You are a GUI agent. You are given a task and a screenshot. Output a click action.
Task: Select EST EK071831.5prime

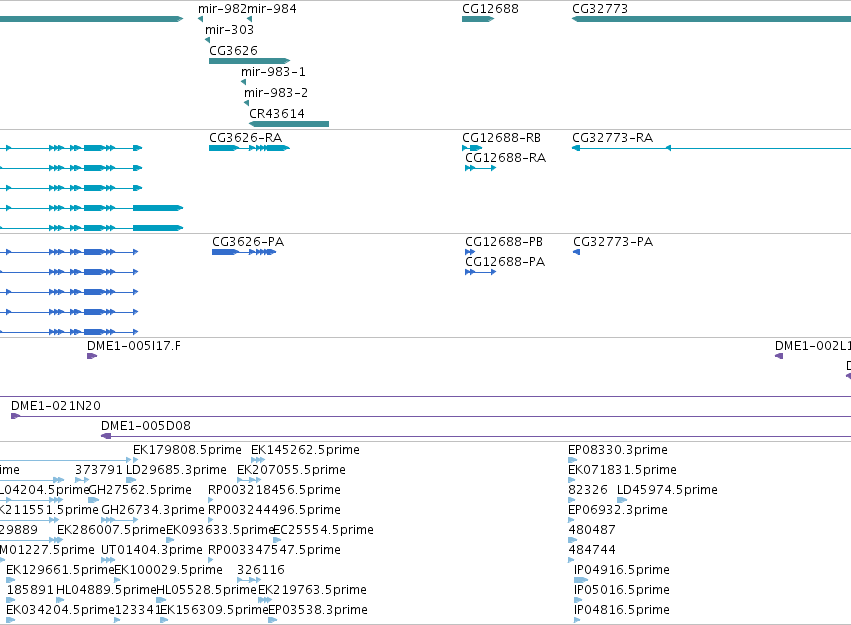point(623,470)
